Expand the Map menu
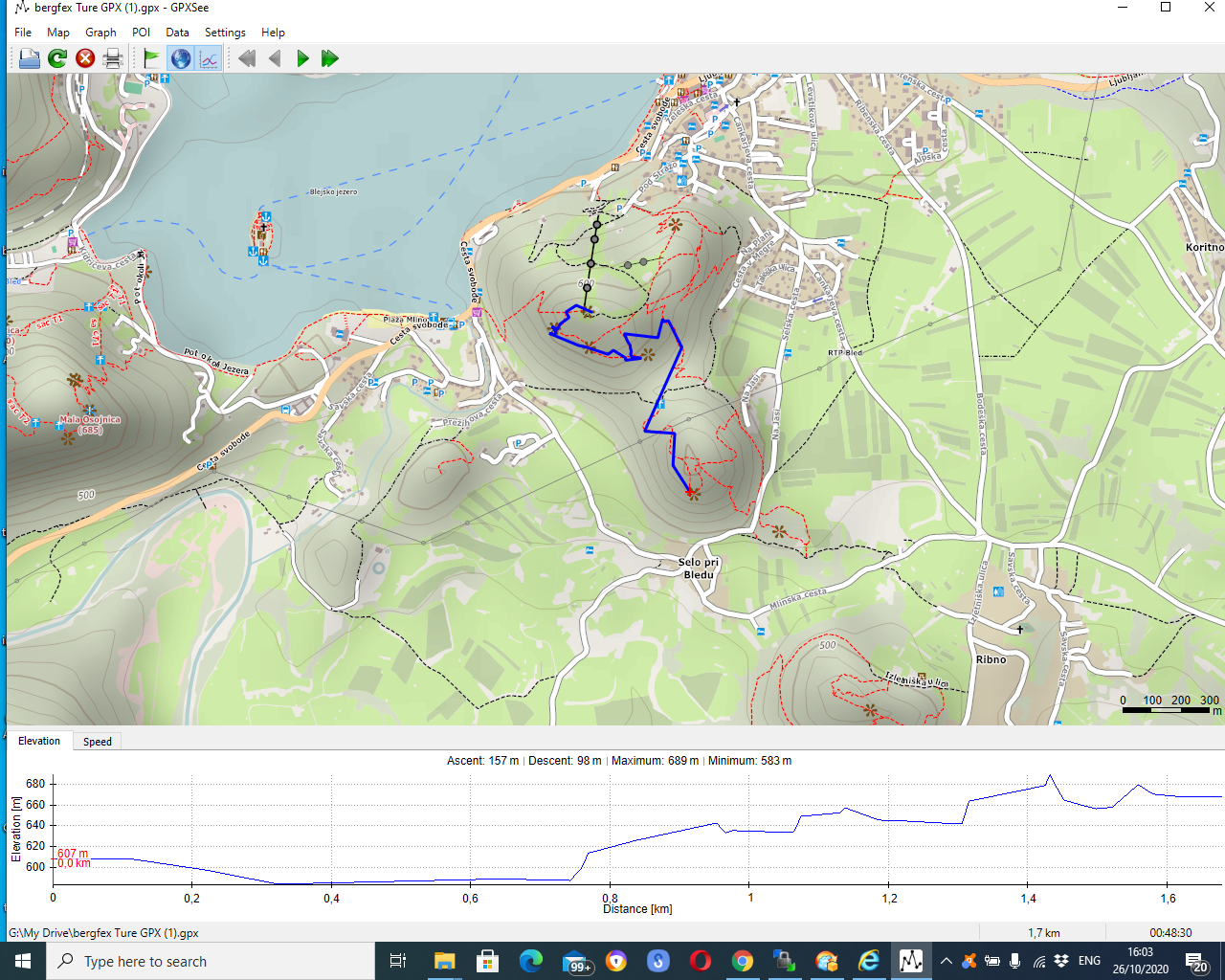The image size is (1225, 980). 58,32
